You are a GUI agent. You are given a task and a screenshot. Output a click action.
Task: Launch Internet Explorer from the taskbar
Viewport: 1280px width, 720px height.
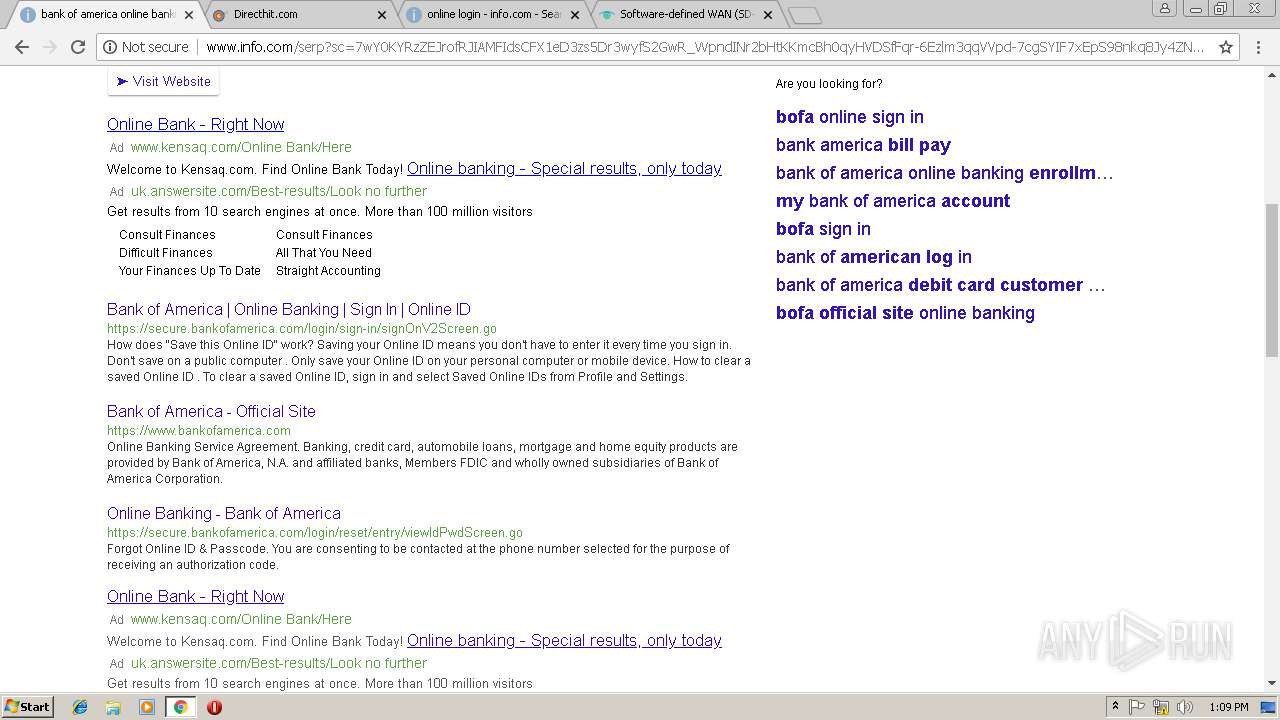(x=80, y=707)
